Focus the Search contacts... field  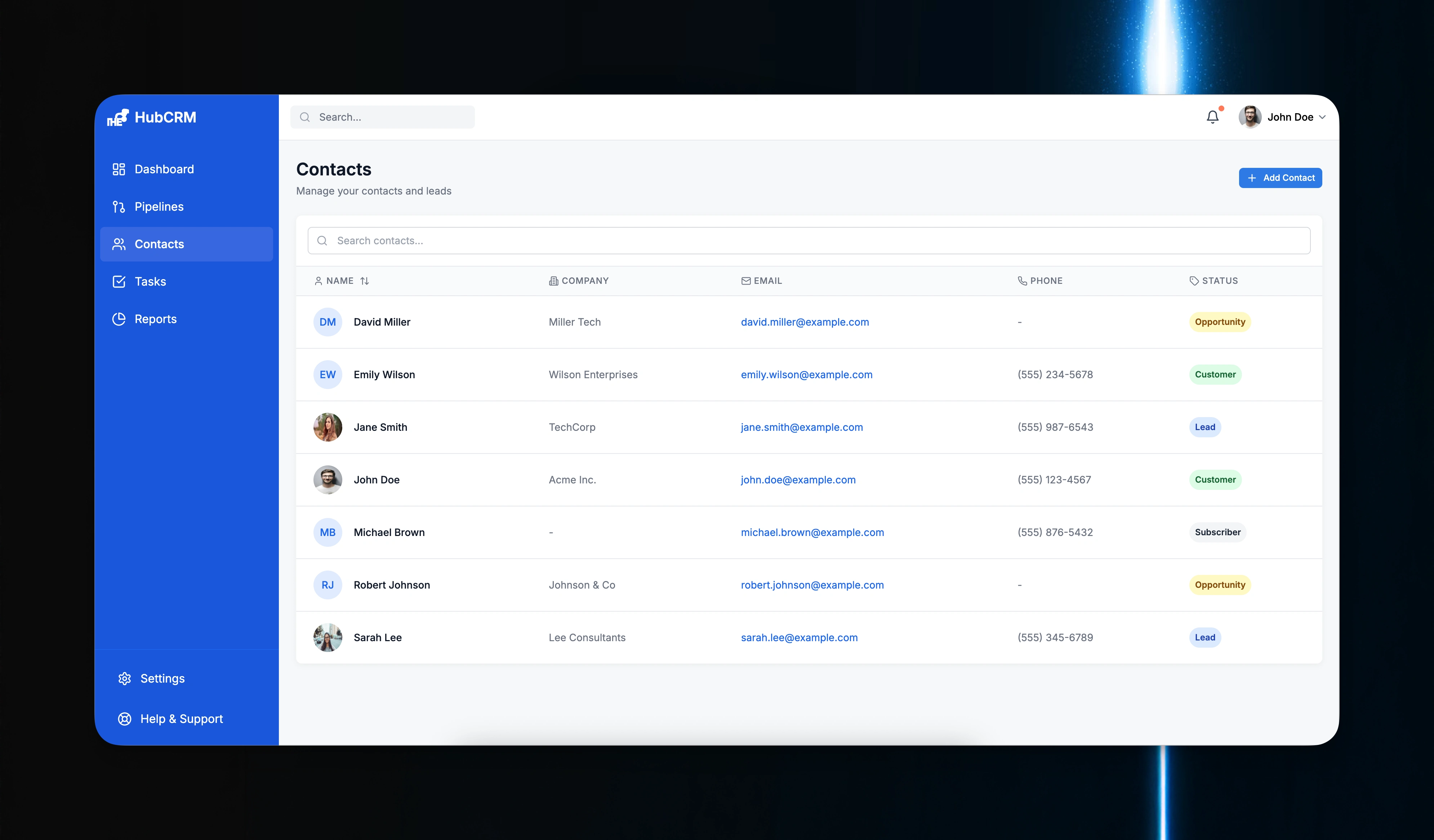809,241
